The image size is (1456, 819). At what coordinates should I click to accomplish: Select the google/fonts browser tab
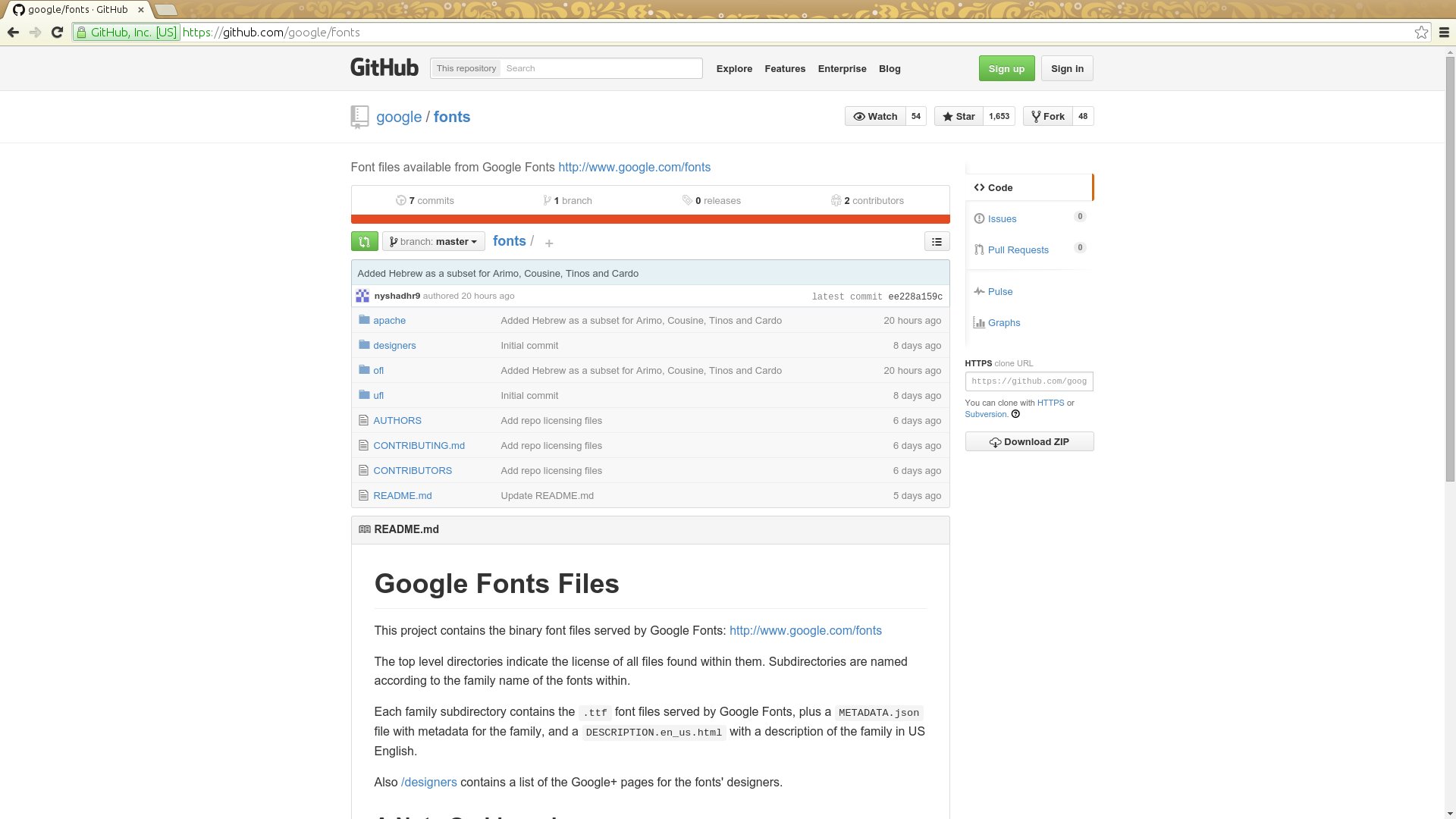pos(78,10)
